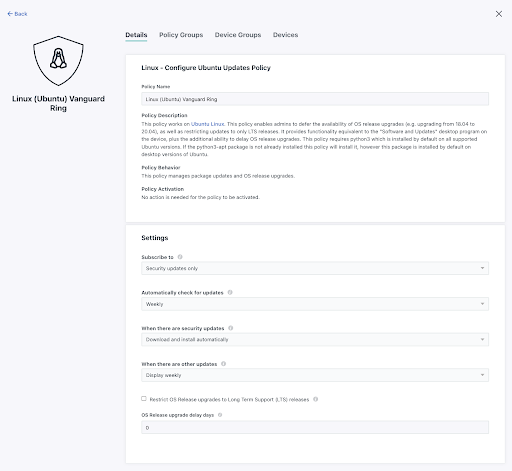Show info for Automatically check for updates
Screen dimensions: 512x471
tap(230, 292)
